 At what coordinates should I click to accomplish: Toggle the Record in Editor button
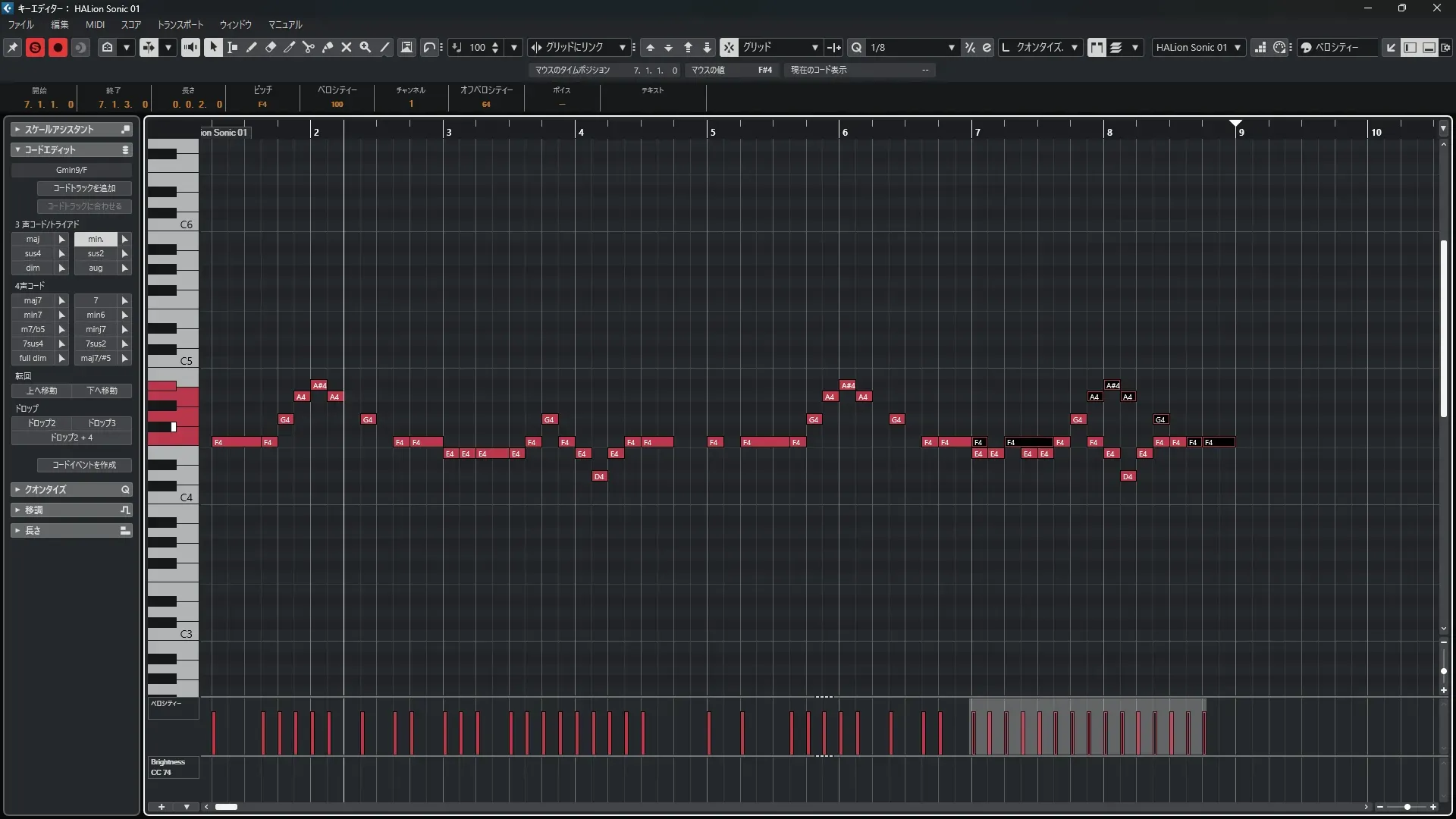(x=58, y=47)
